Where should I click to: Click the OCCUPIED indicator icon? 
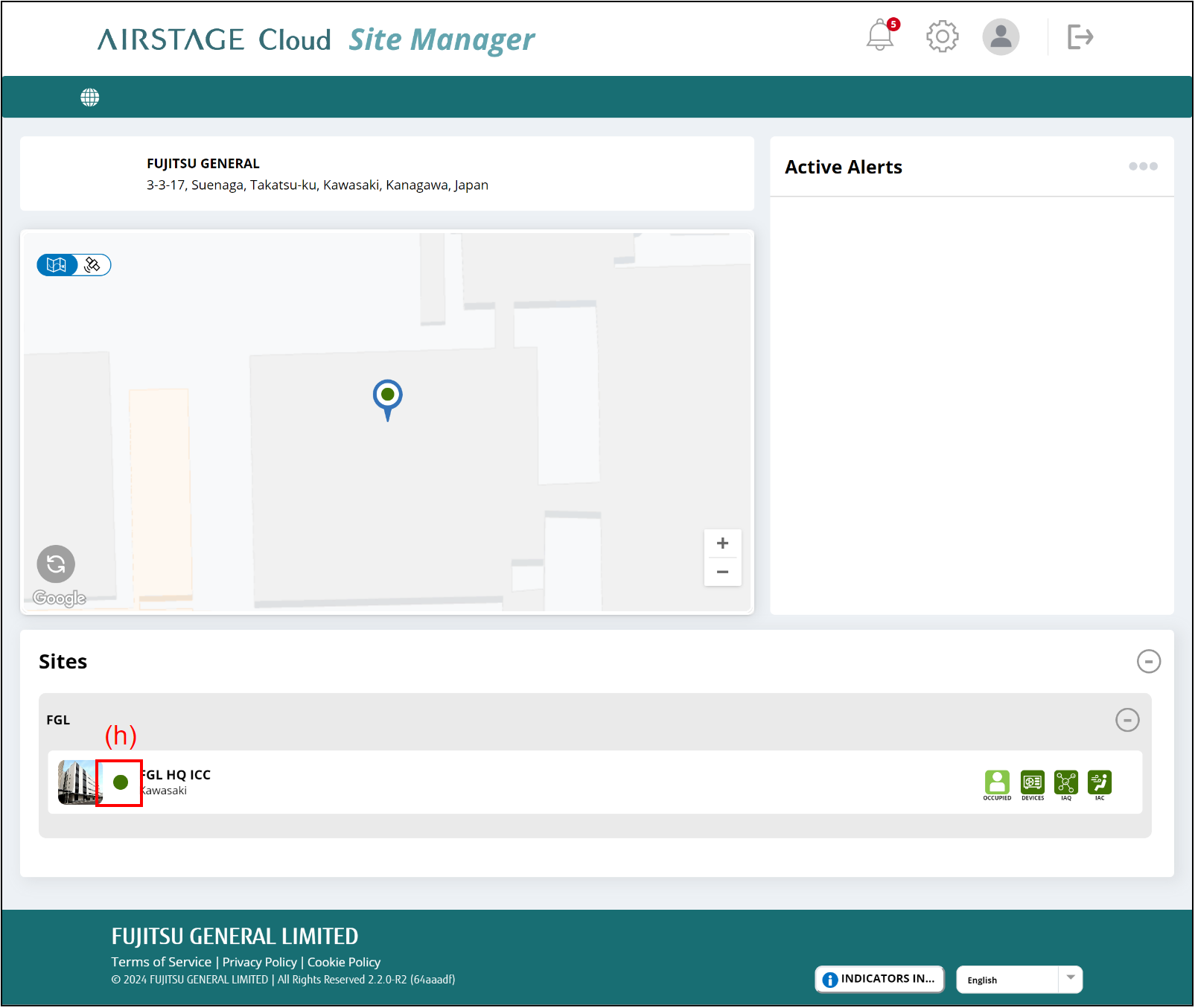click(x=997, y=782)
